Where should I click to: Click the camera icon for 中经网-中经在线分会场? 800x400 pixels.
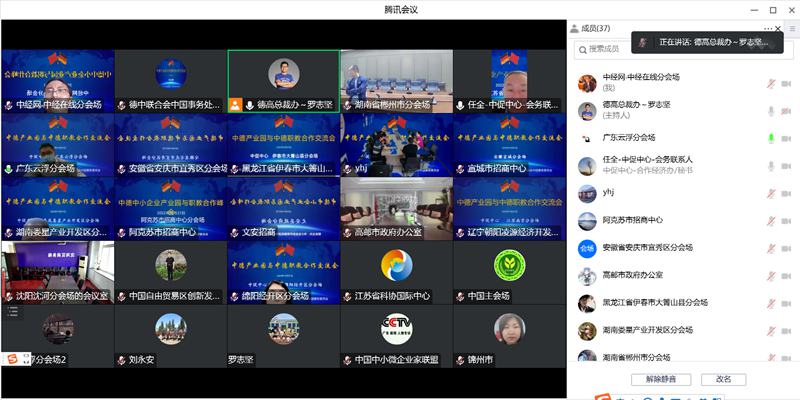[x=785, y=83]
